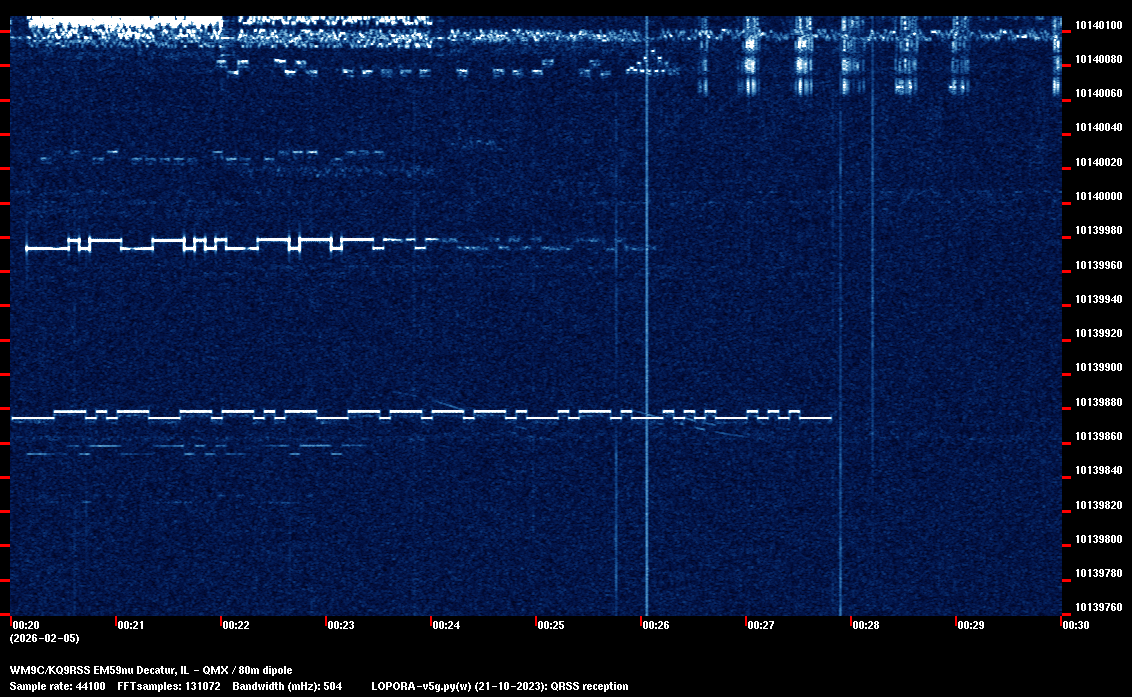
Task: Click the 00:30 time axis label
Action: (1076, 625)
